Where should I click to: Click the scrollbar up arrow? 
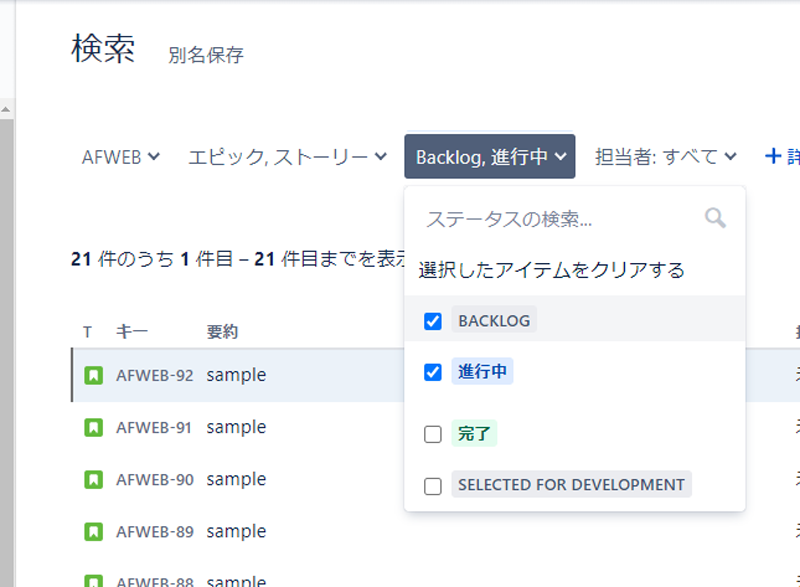pos(6,109)
